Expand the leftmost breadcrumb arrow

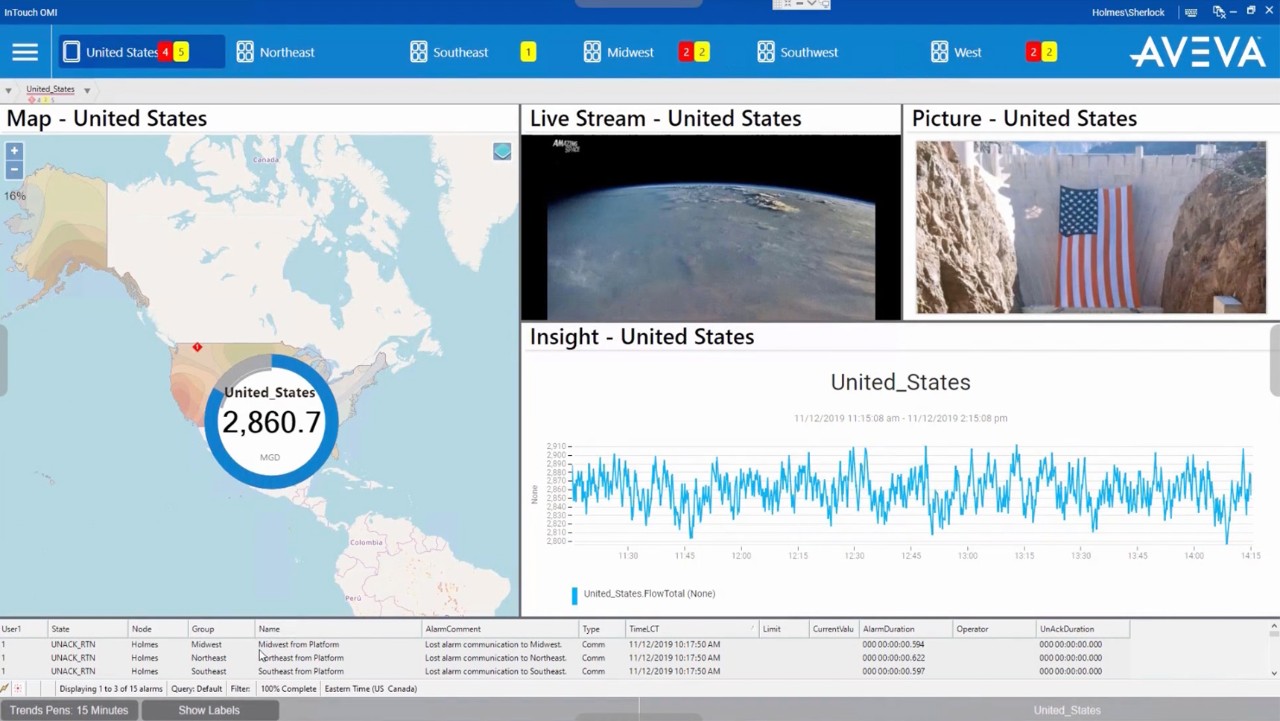8,90
